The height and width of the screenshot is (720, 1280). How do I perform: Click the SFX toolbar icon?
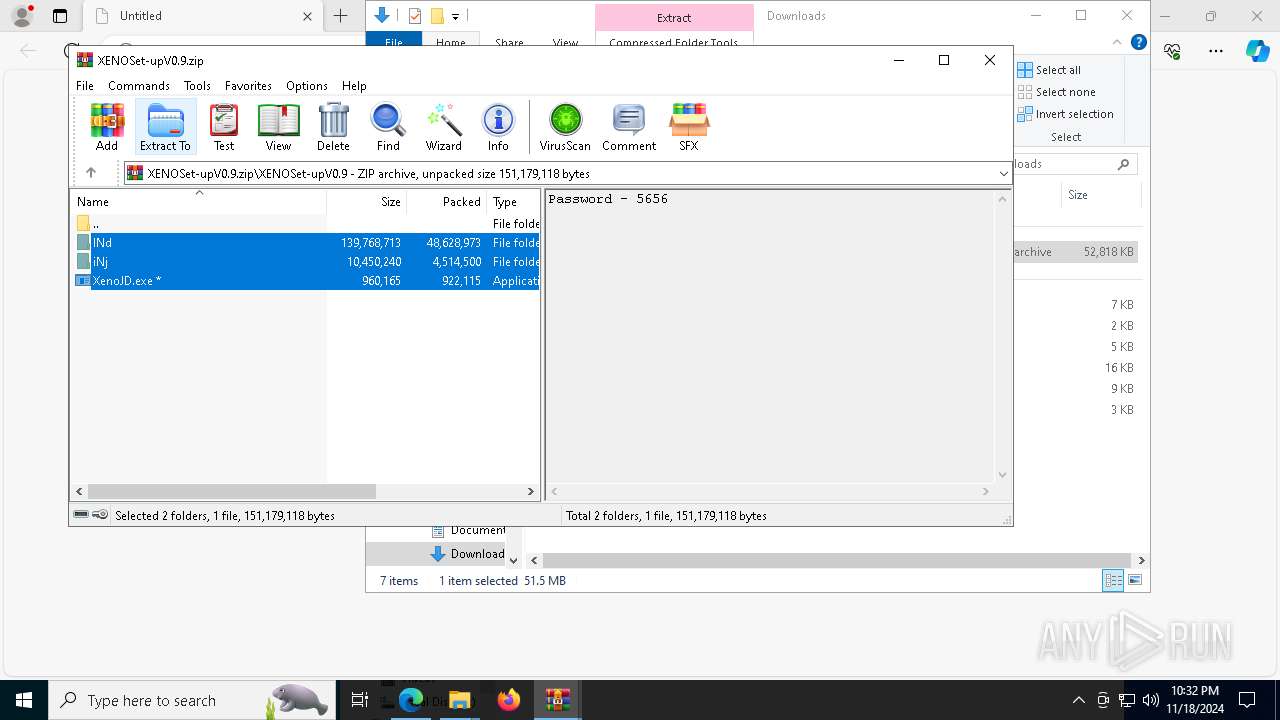coord(689,127)
